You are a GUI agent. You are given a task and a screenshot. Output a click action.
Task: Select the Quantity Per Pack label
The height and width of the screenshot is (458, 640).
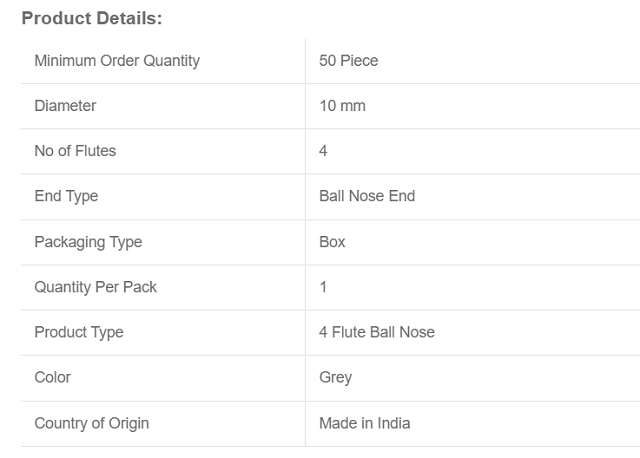coord(95,287)
